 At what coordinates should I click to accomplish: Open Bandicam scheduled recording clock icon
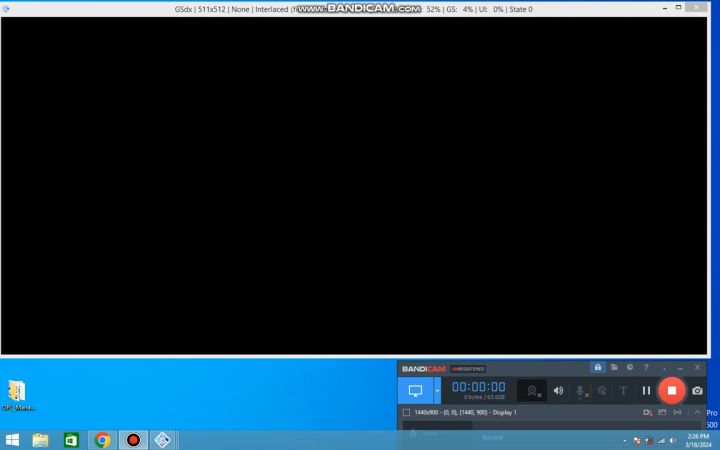[629, 367]
